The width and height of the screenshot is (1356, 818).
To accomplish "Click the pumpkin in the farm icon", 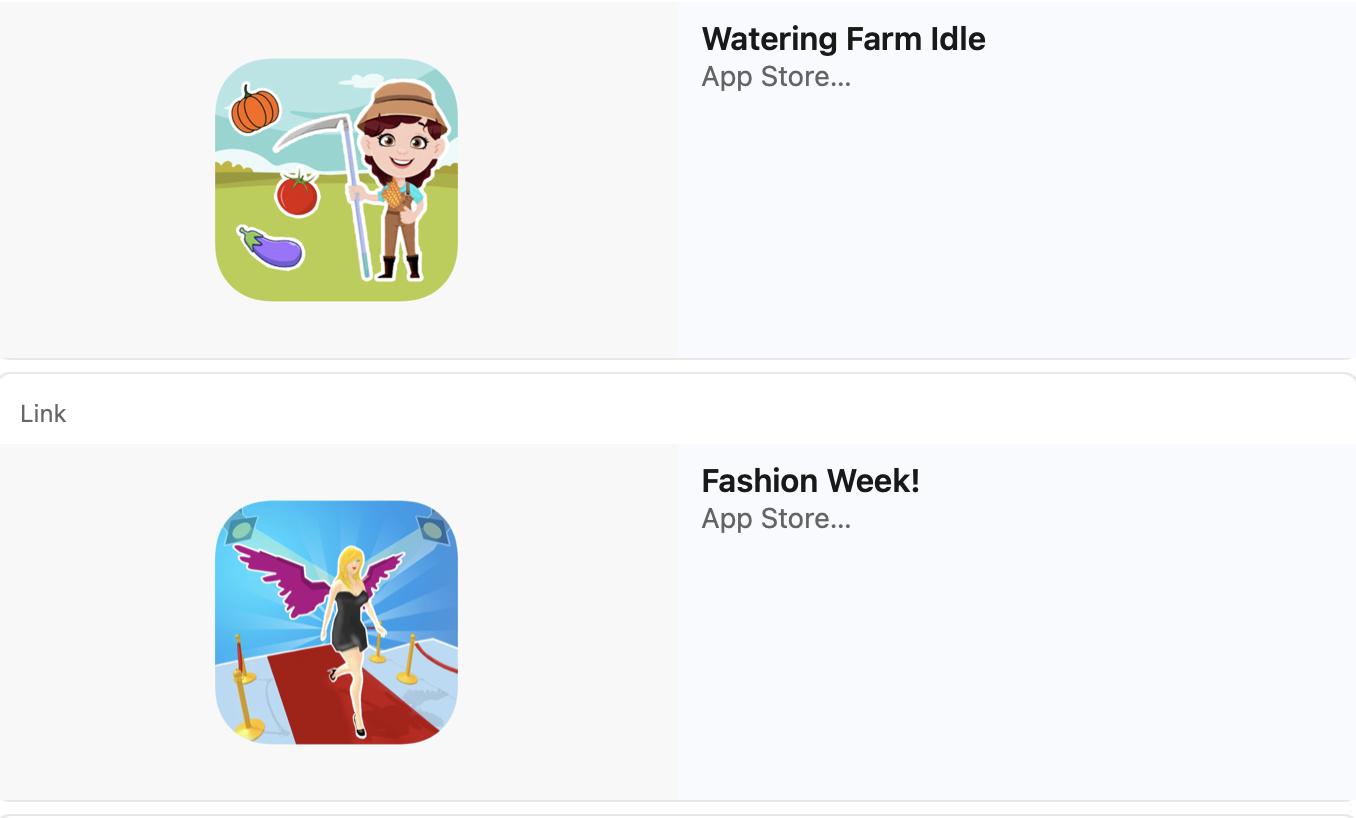I will click(x=255, y=109).
